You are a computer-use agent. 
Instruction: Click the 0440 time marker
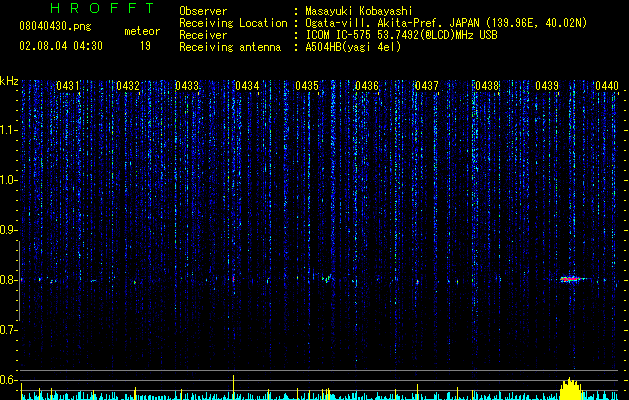(x=607, y=86)
